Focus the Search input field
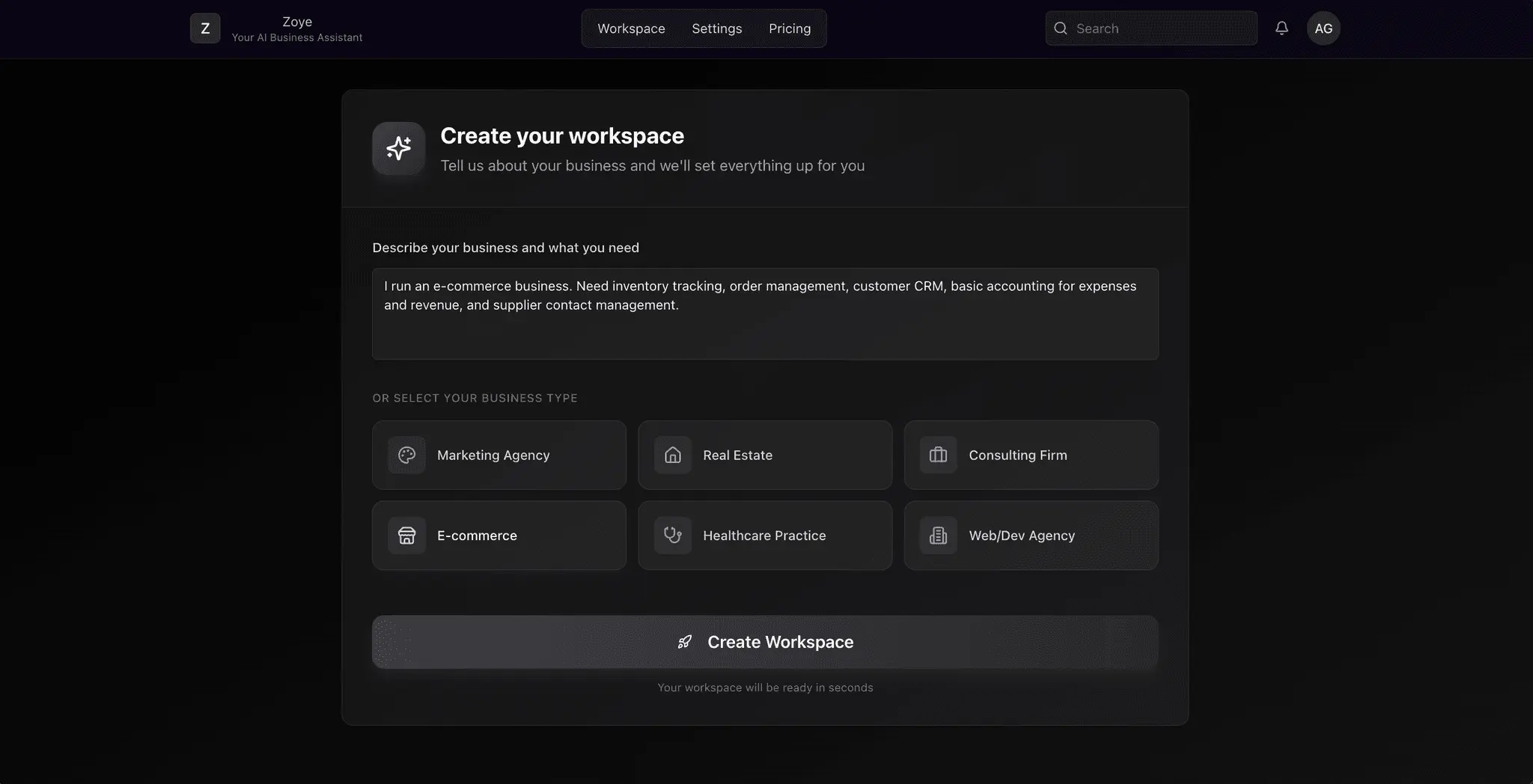Image resolution: width=1533 pixels, height=784 pixels. point(1151,28)
